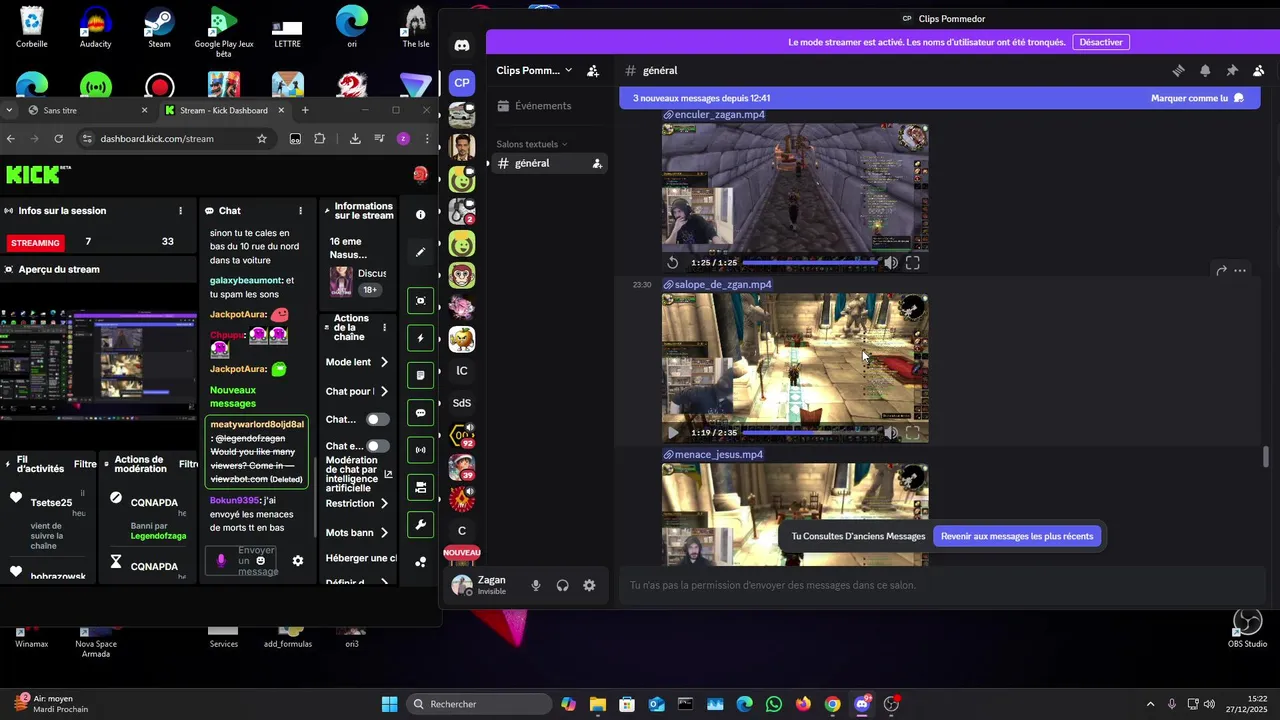The height and width of the screenshot is (720, 1280).
Task: Forward the salope_de_zgan.mp4 message
Action: pos(1221,270)
